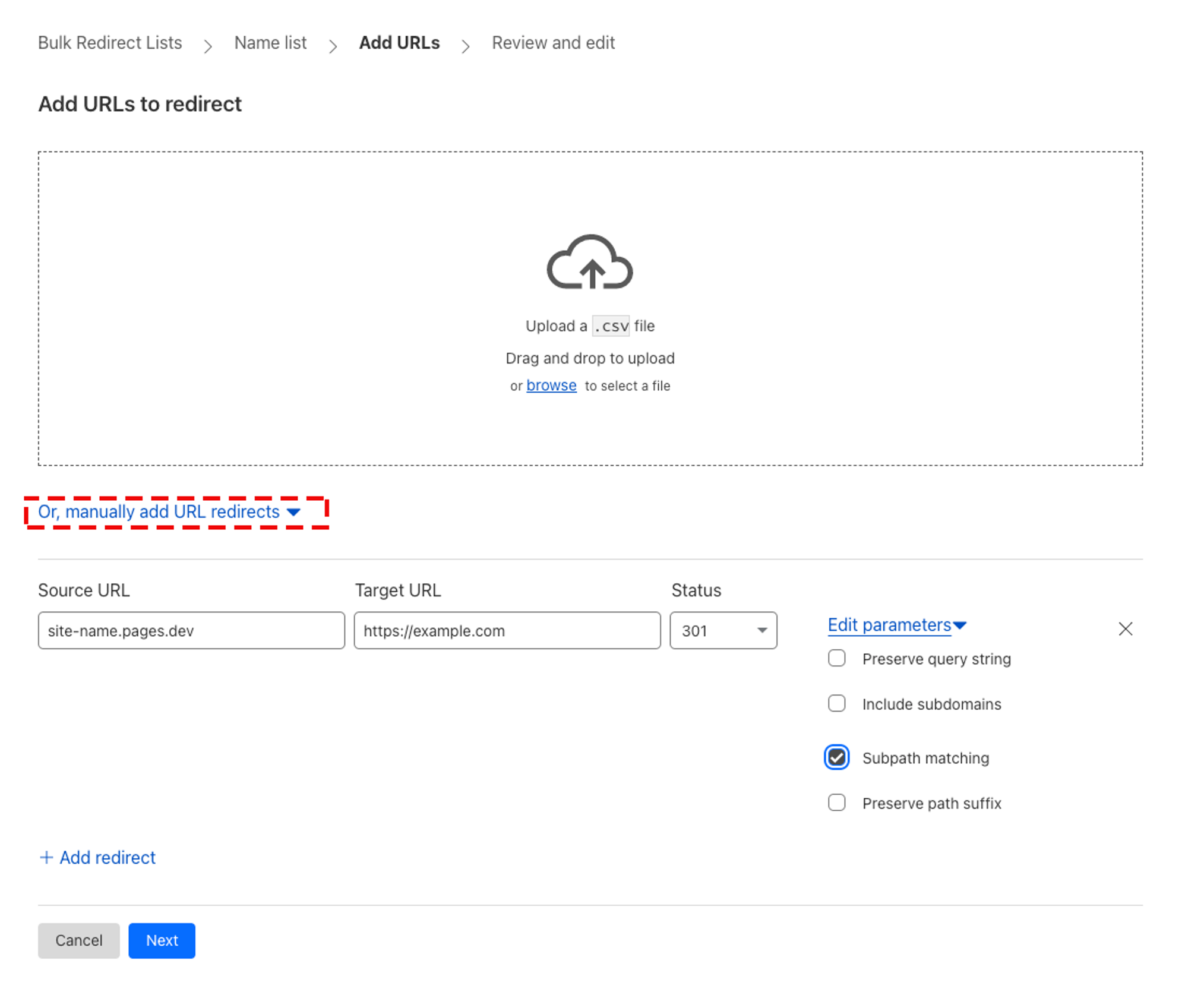The image size is (1188, 1008).
Task: Expand the Edit parameters section
Action: click(x=889, y=625)
